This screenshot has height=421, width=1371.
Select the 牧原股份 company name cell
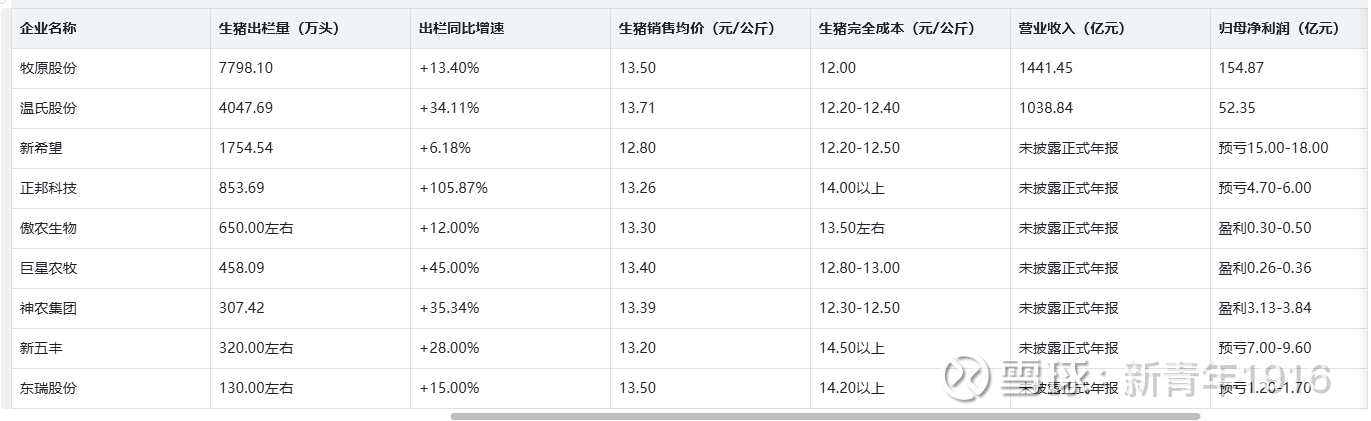coord(48,68)
